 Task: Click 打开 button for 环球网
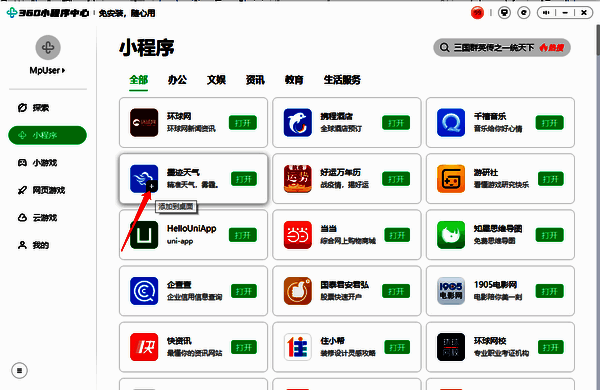pos(243,122)
